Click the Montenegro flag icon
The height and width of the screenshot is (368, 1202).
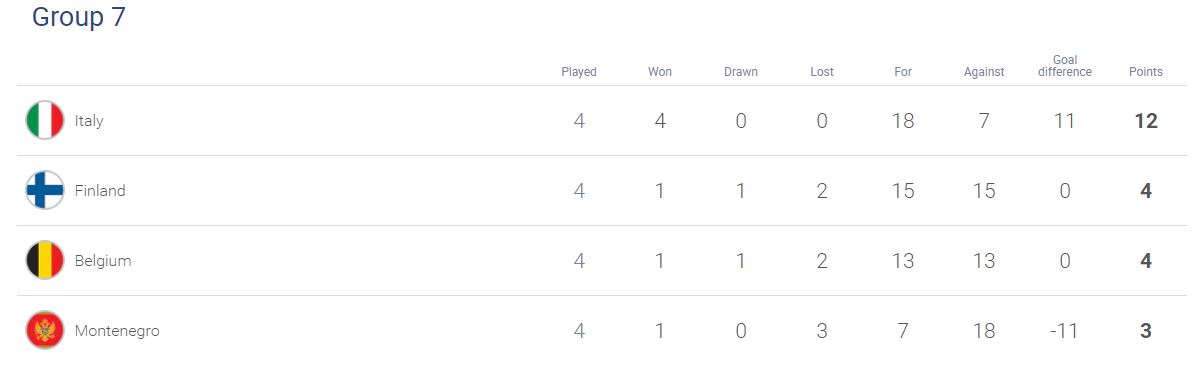45,331
